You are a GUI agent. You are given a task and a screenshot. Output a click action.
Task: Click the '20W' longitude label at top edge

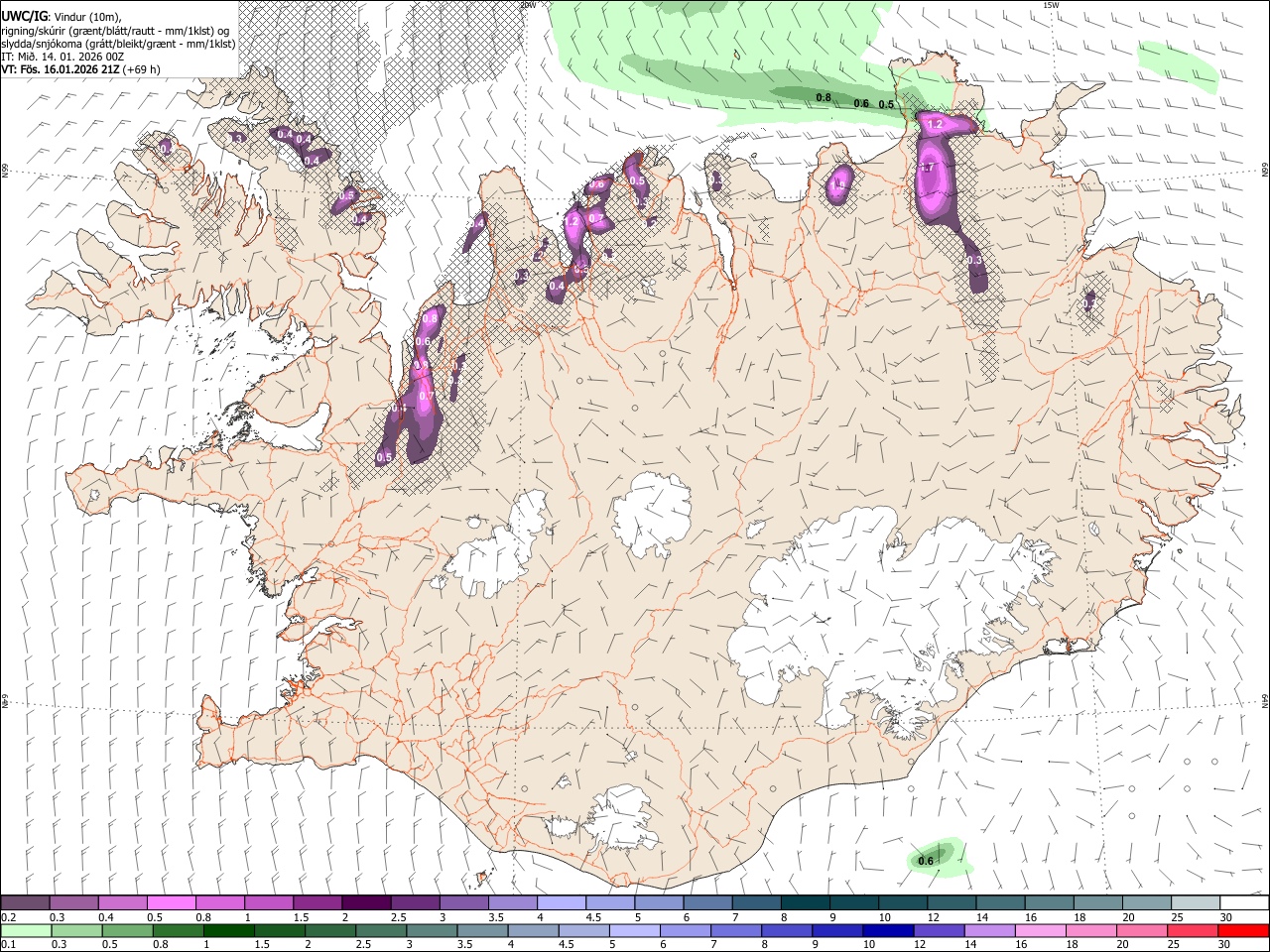click(528, 5)
